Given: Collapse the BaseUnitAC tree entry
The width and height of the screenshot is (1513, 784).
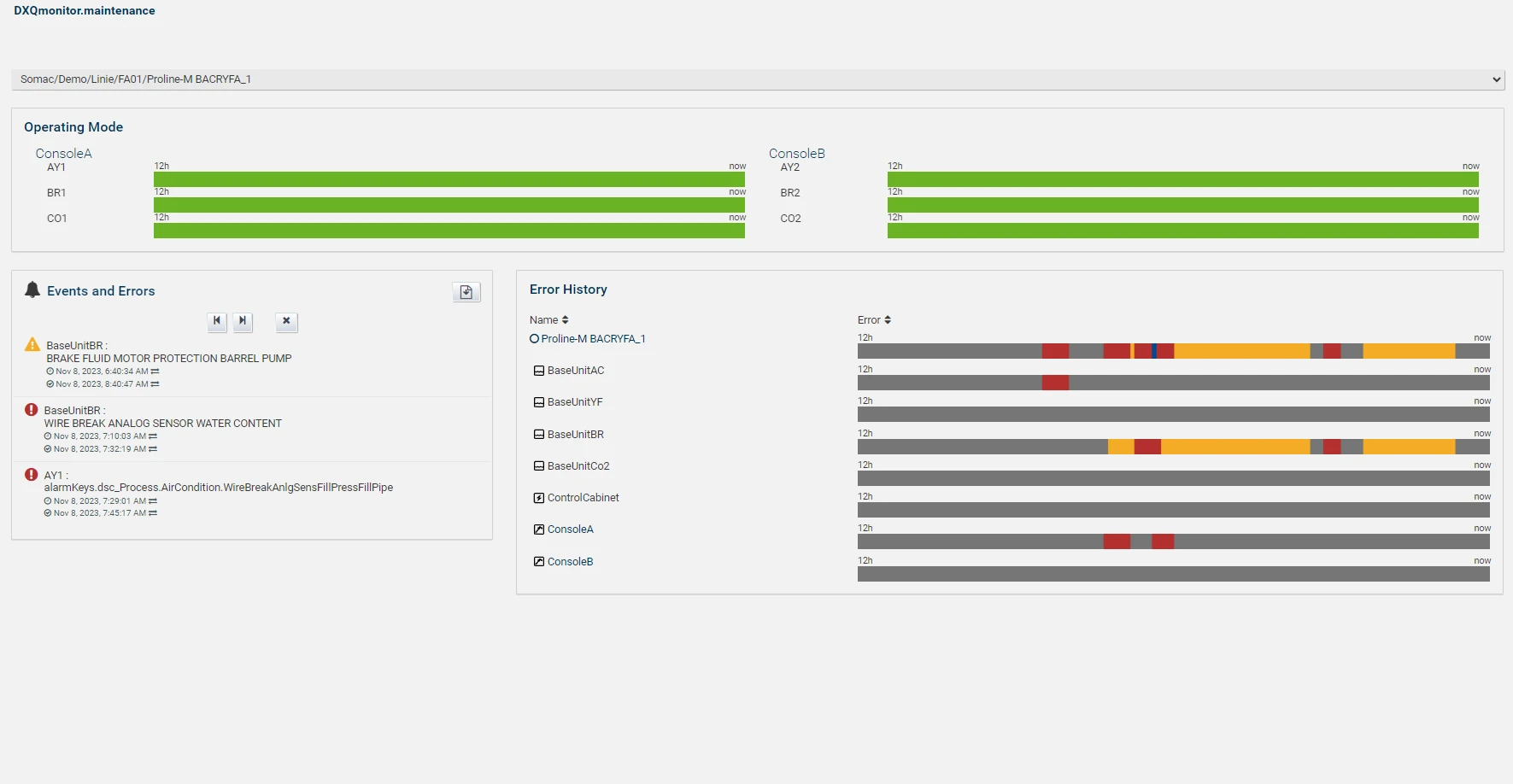Looking at the screenshot, I should pyautogui.click(x=539, y=371).
